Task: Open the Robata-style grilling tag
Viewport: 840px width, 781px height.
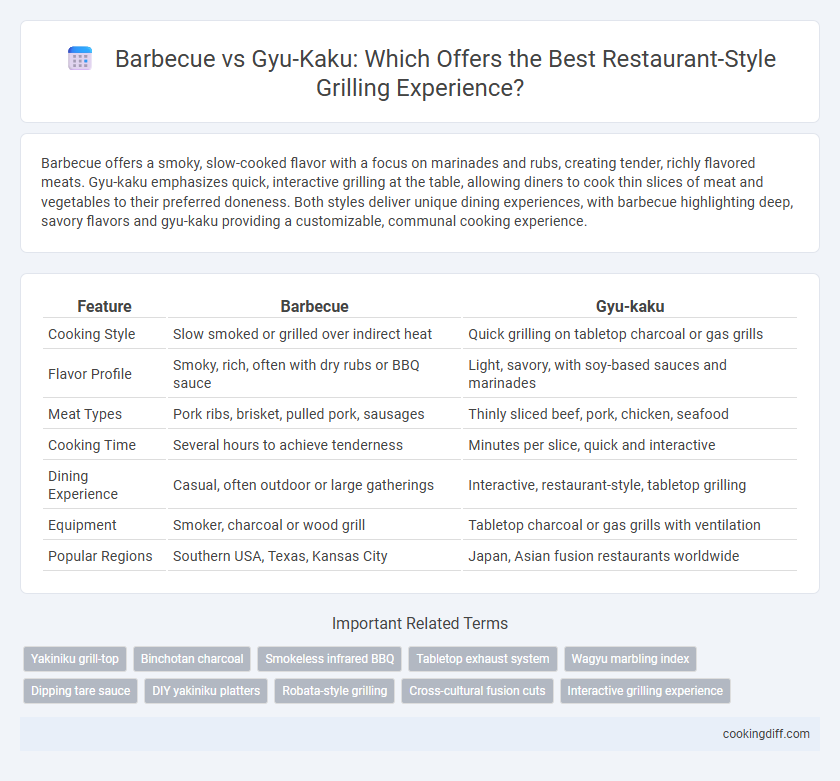Action: point(334,691)
